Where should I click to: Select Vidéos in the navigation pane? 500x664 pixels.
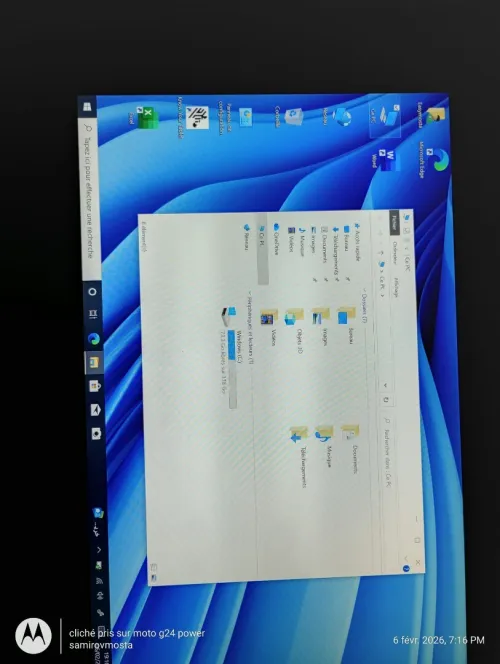tap(291, 240)
